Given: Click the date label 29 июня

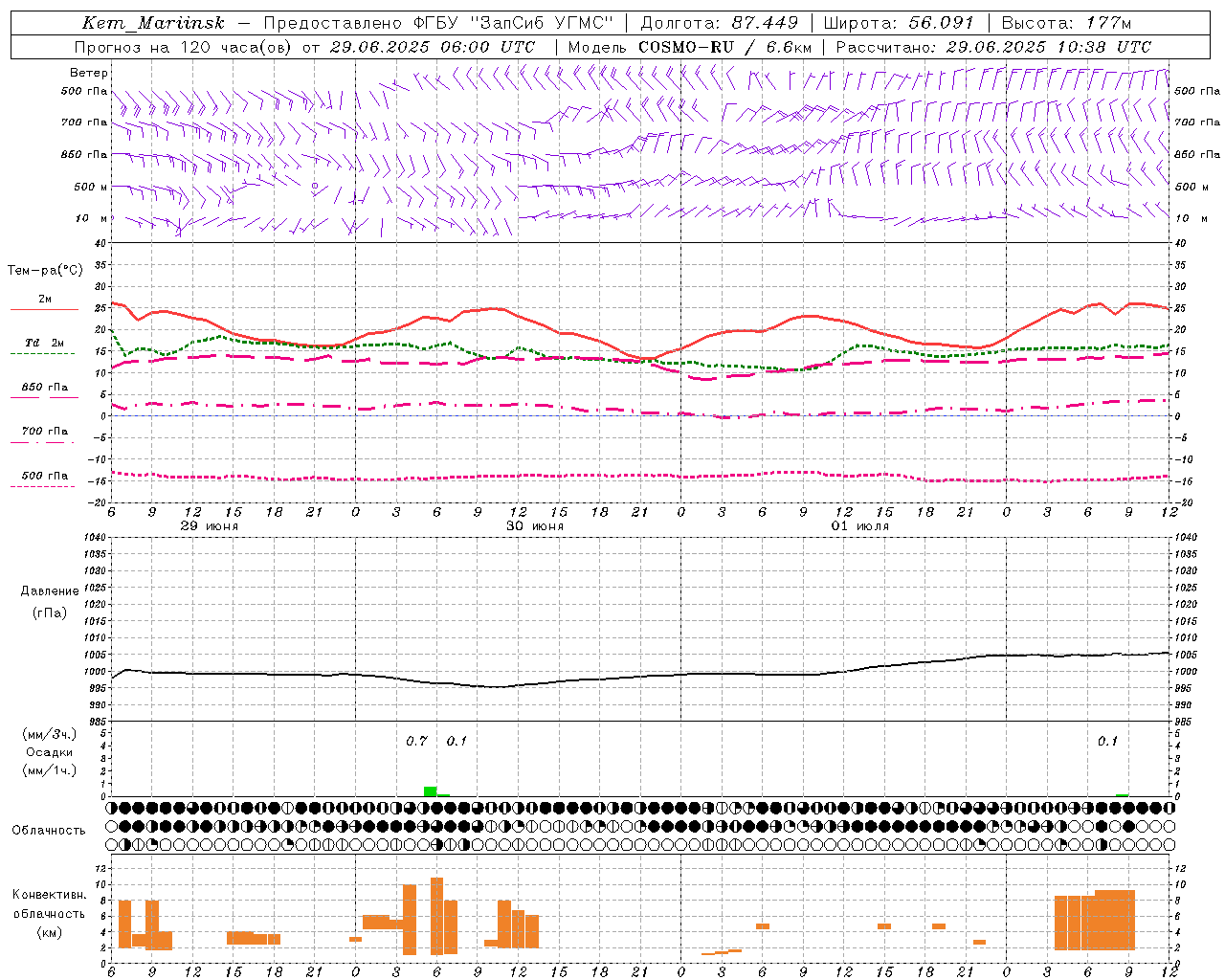Looking at the screenshot, I should pos(210,526).
